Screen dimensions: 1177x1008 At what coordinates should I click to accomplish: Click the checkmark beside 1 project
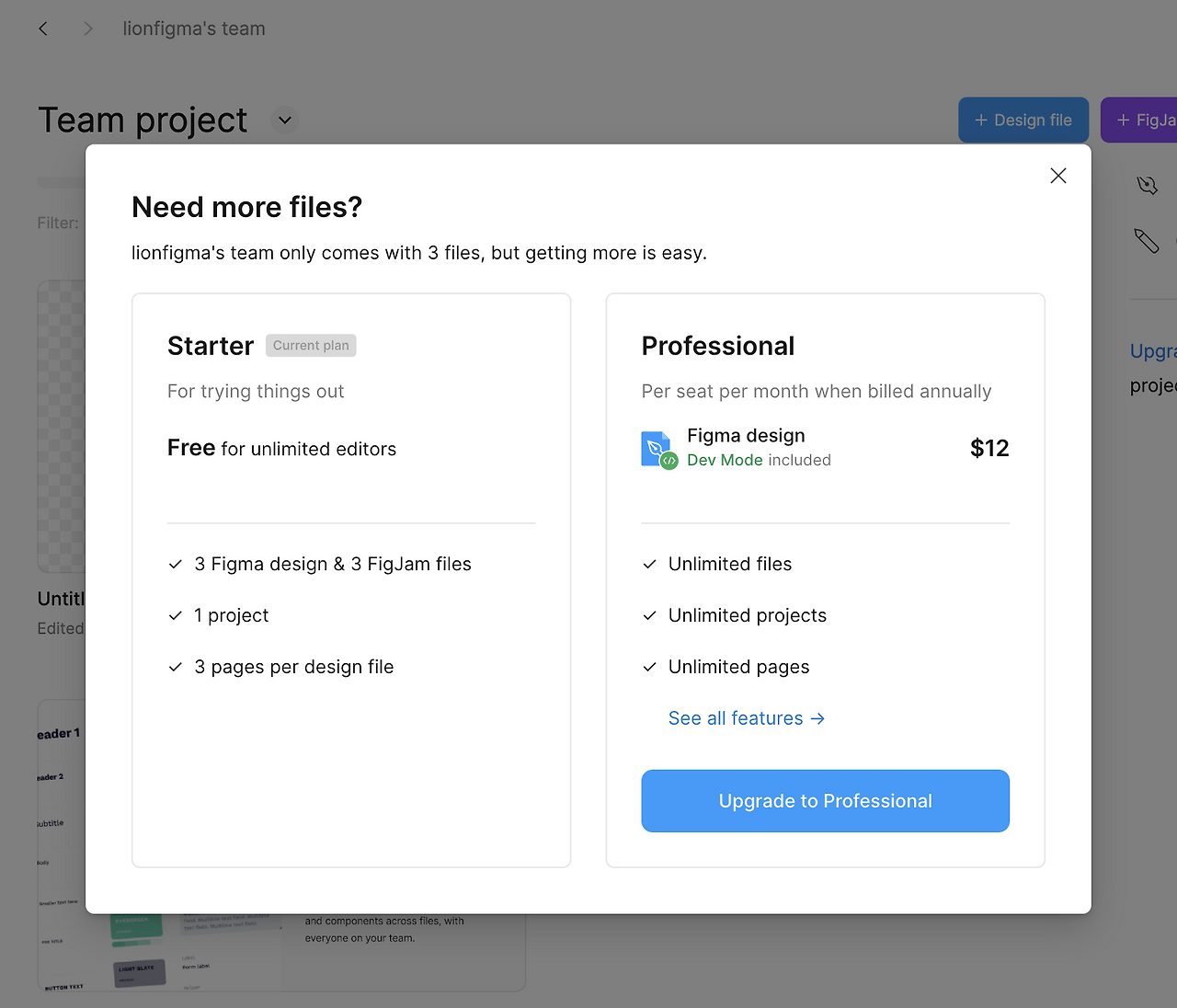tap(176, 616)
